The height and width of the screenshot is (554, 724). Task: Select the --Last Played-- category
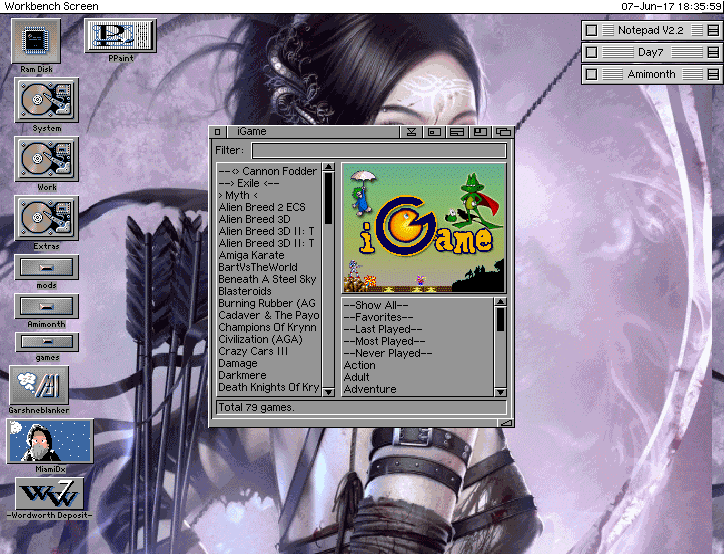point(418,329)
